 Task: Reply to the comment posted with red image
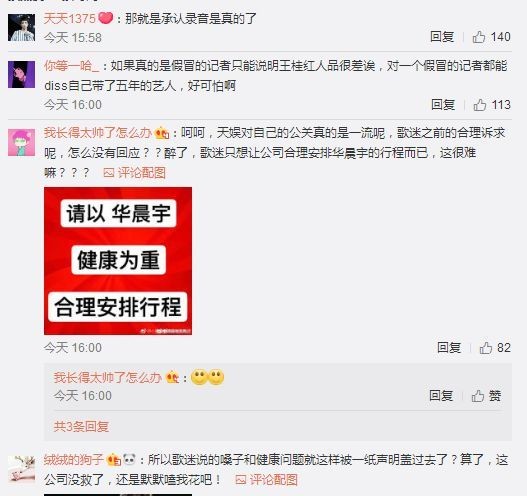pos(449,347)
